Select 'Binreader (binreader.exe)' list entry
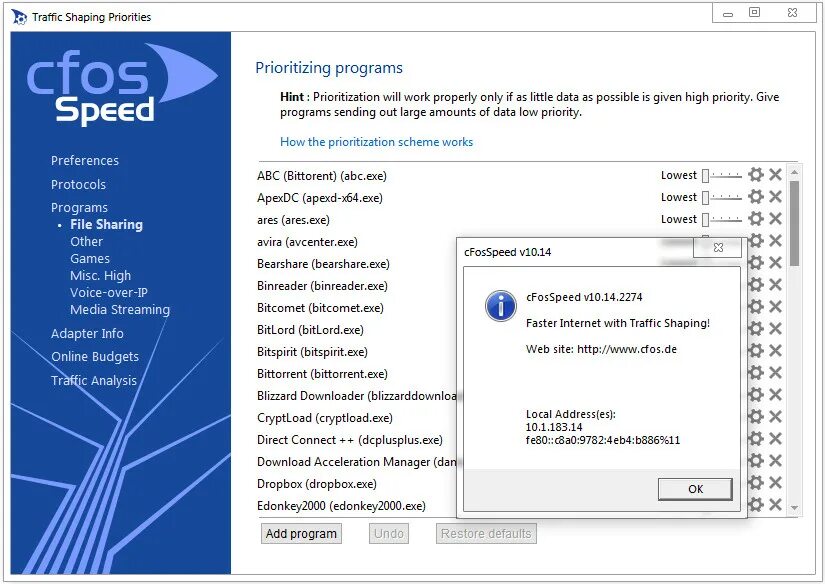Image resolution: width=825 pixels, height=584 pixels. (322, 286)
